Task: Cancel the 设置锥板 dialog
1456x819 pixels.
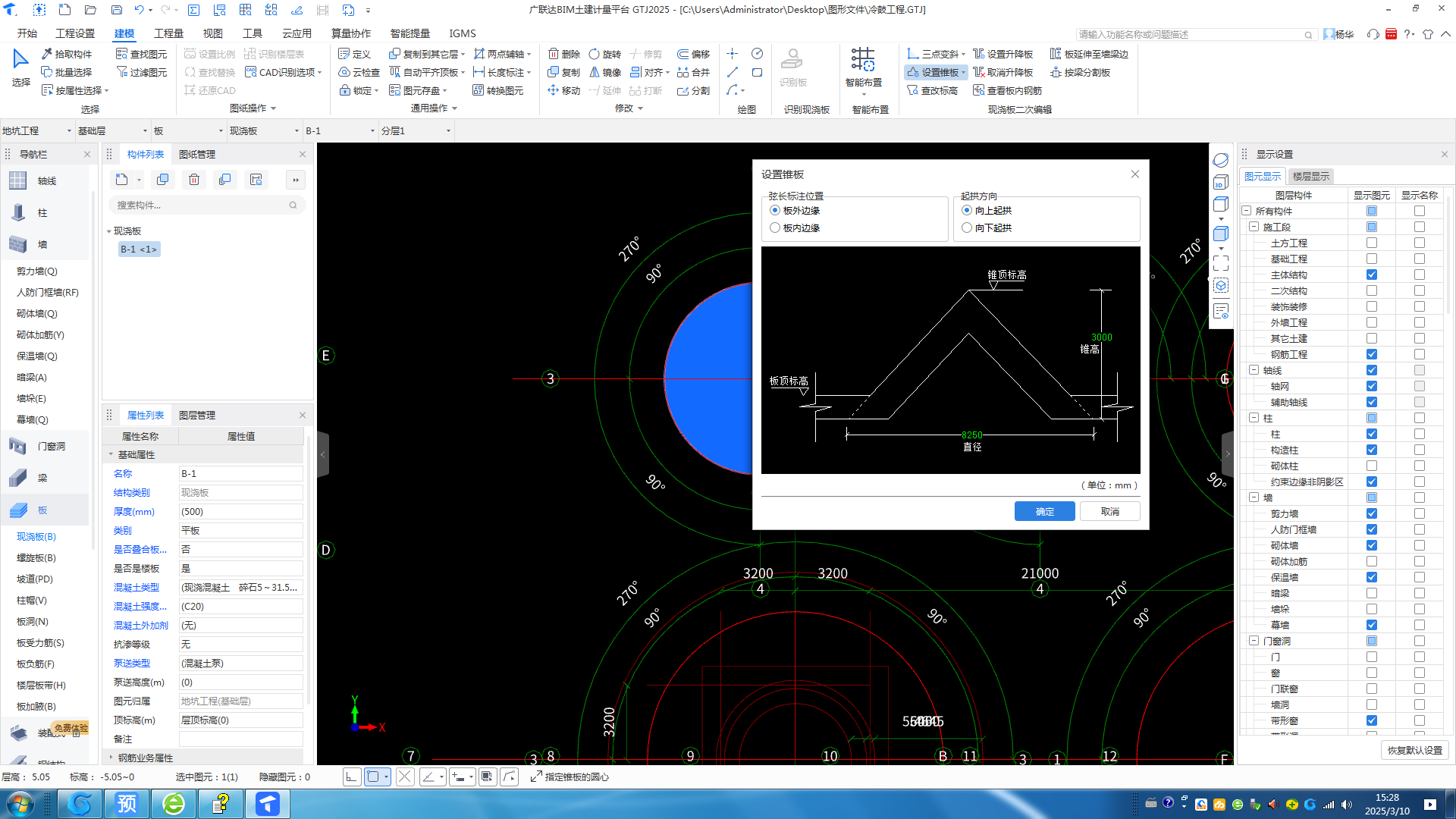Action: 1110,512
